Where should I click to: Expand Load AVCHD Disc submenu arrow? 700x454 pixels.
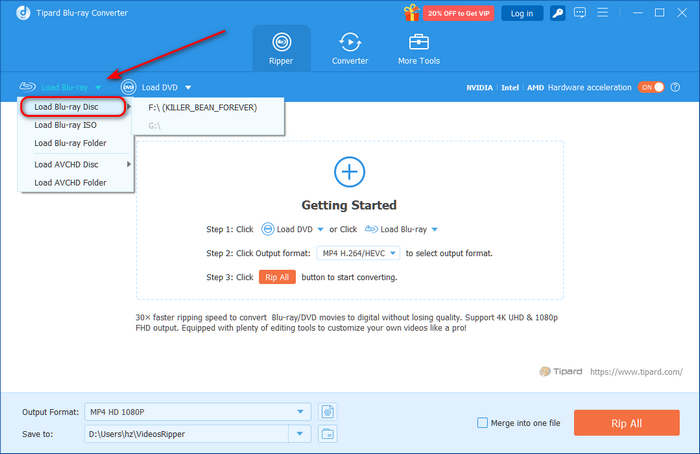click(x=129, y=164)
